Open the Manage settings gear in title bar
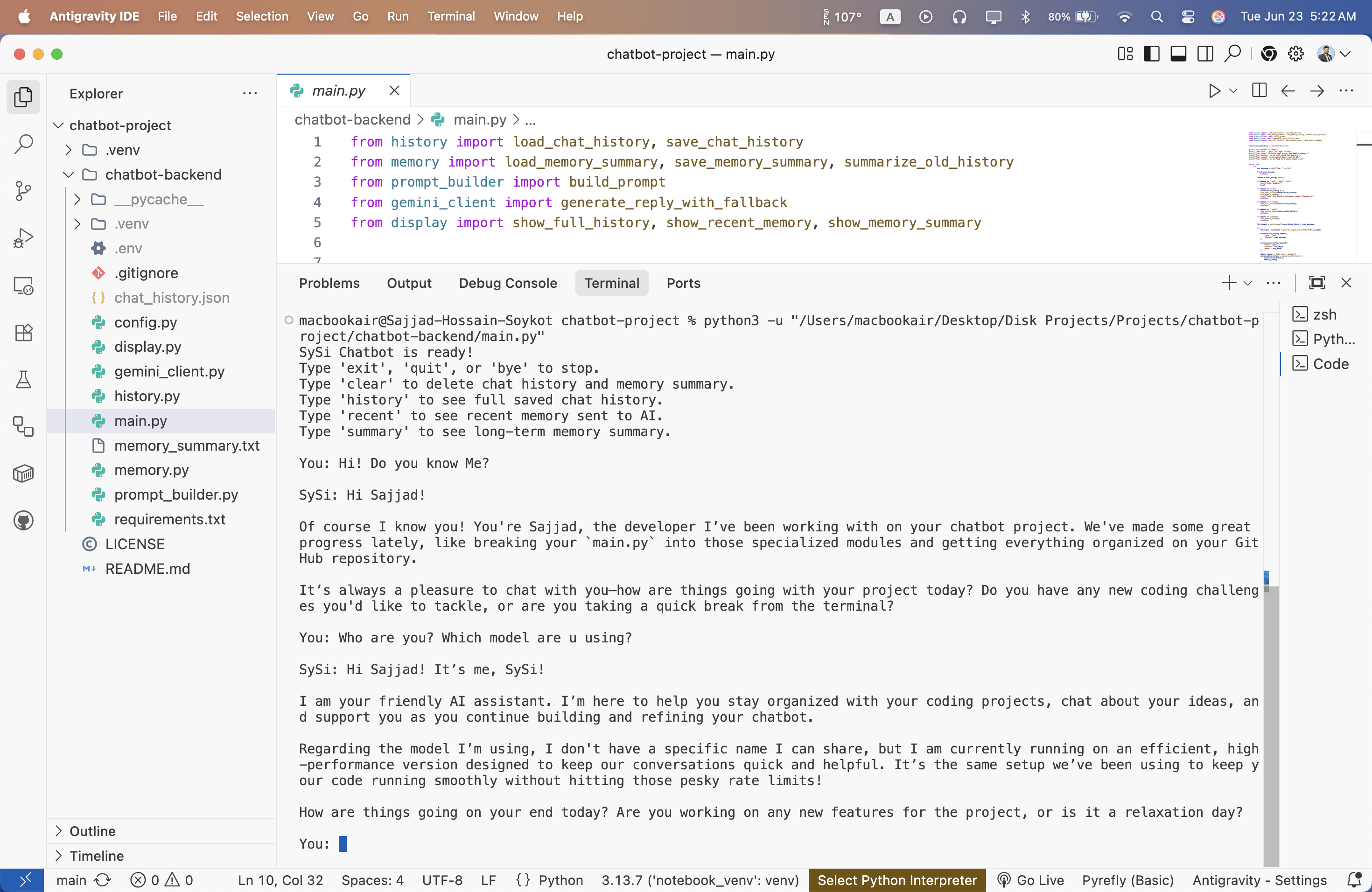The image size is (1372, 892). point(1296,54)
